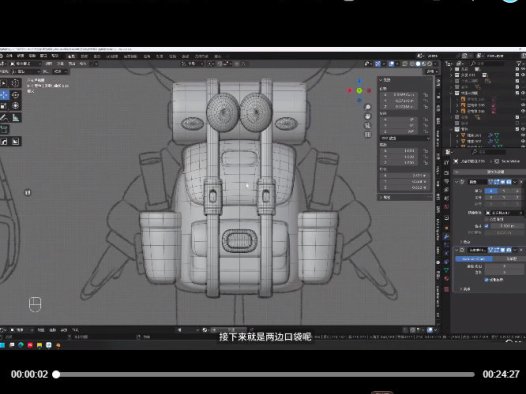
Task: Select the Scale tool
Action: click(4, 106)
